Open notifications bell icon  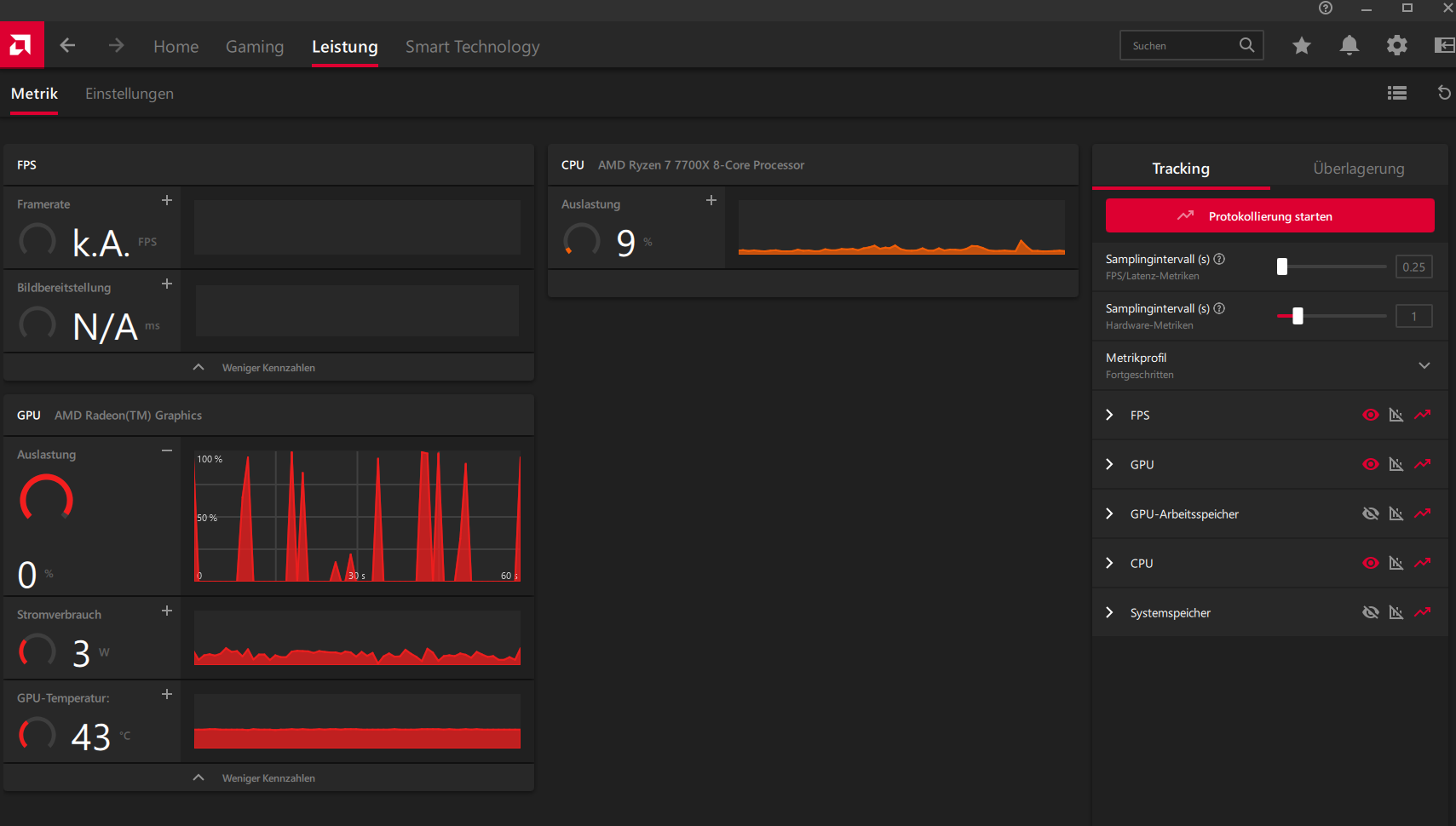[1349, 46]
